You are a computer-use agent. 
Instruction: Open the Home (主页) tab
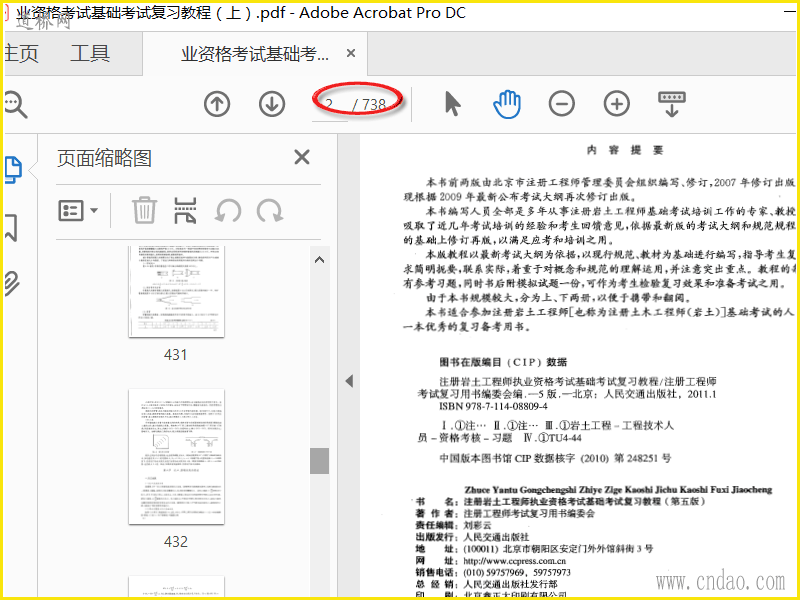[x=21, y=54]
